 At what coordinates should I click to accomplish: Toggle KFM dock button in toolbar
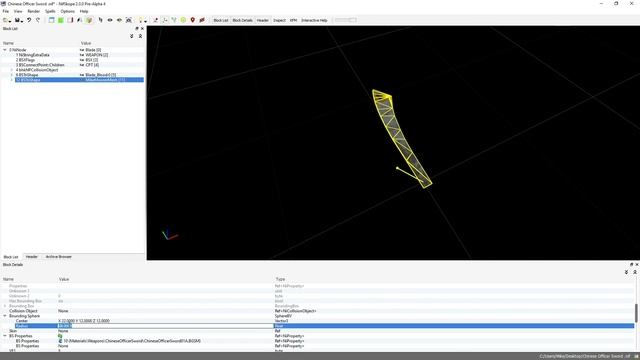click(x=293, y=20)
